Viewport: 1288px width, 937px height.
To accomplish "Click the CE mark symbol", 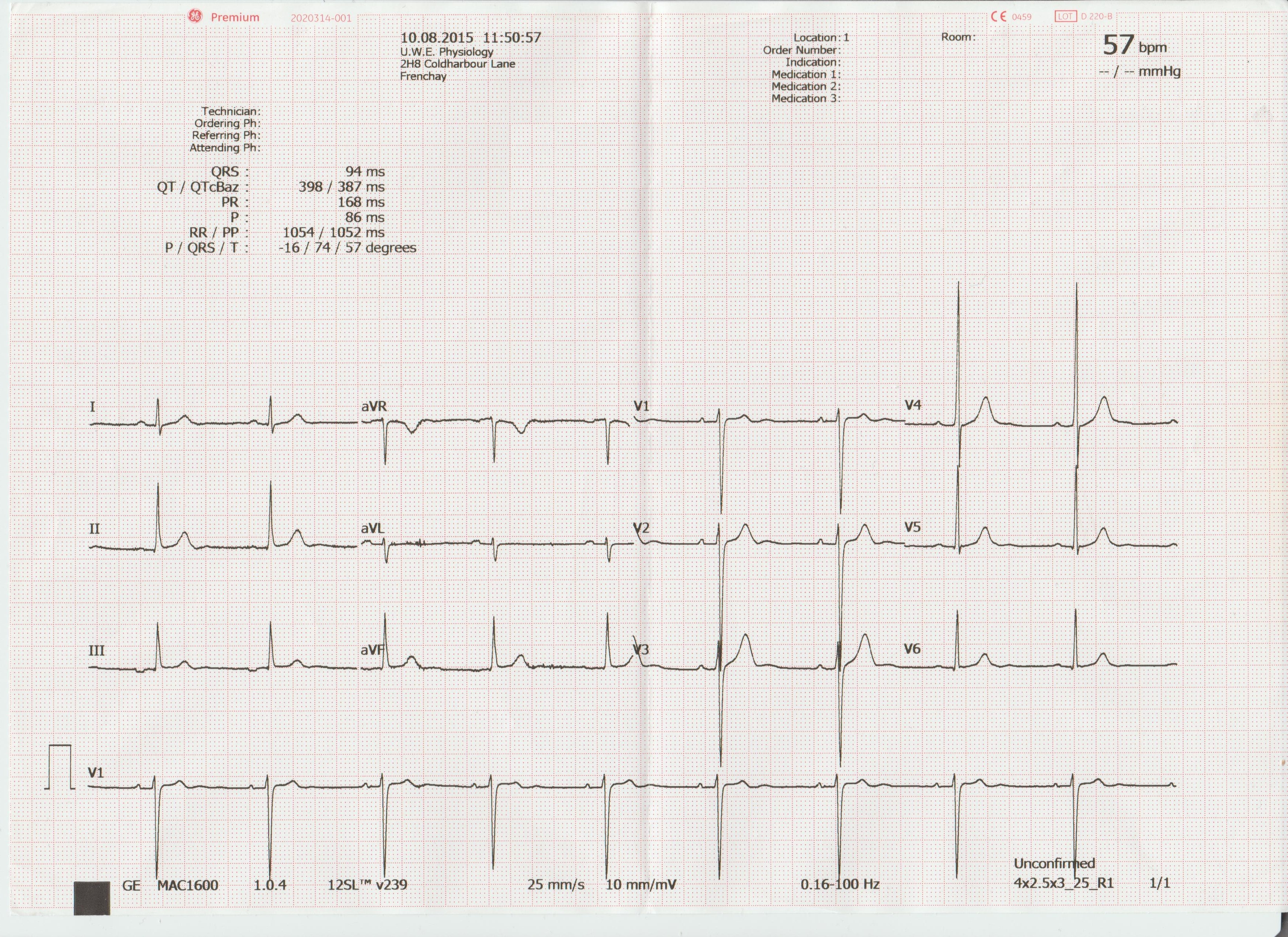I will 998,17.
